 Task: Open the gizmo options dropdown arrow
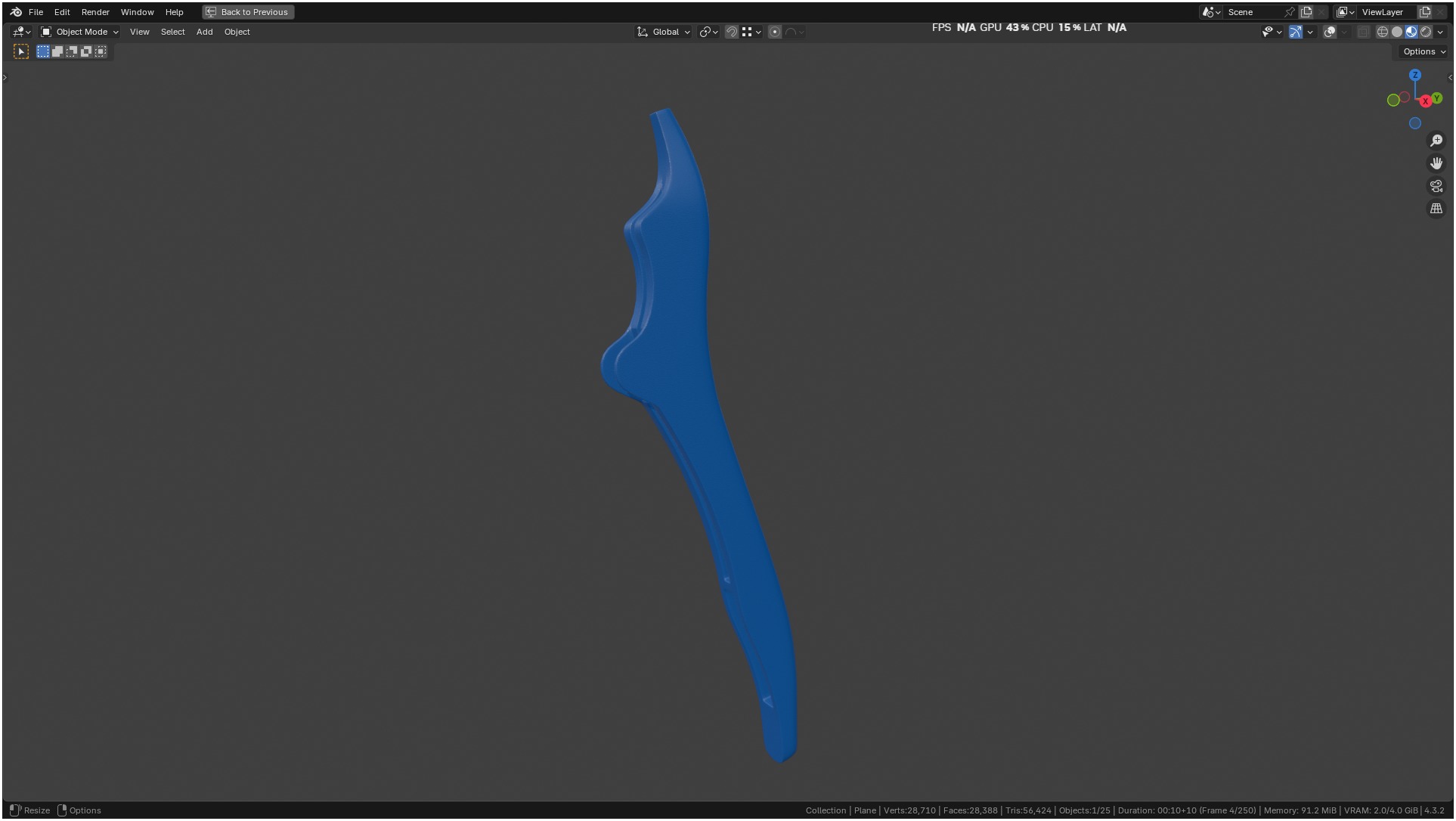tap(1310, 32)
